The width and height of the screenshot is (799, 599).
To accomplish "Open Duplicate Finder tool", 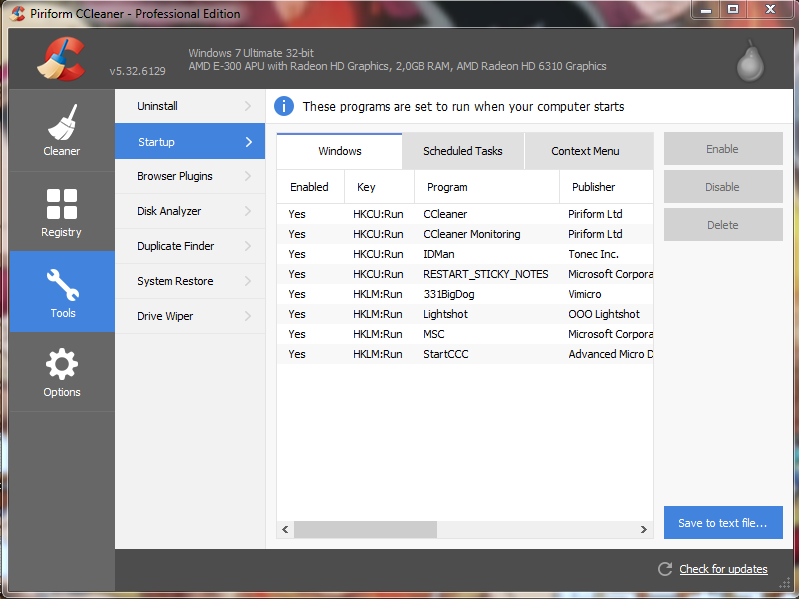I will point(190,246).
